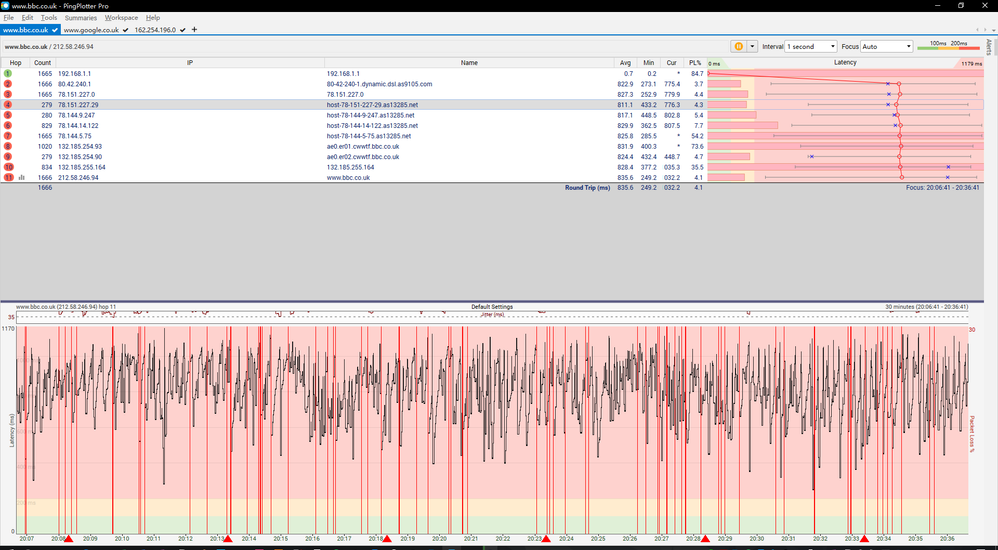Click the hop 4 circle icon
Viewport: 998px width, 550px height.
point(8,105)
